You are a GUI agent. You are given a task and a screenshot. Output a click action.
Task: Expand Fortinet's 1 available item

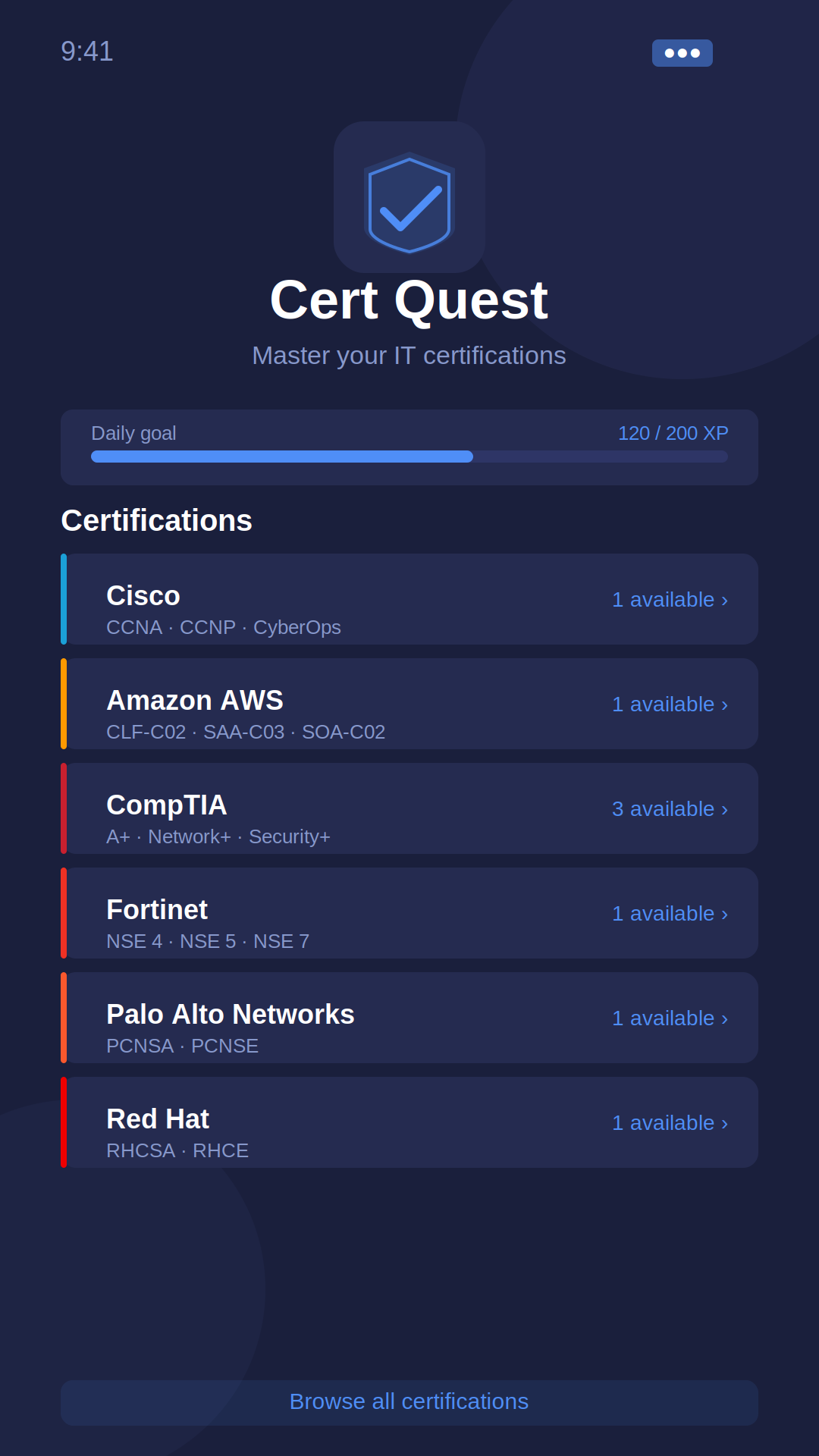click(670, 913)
